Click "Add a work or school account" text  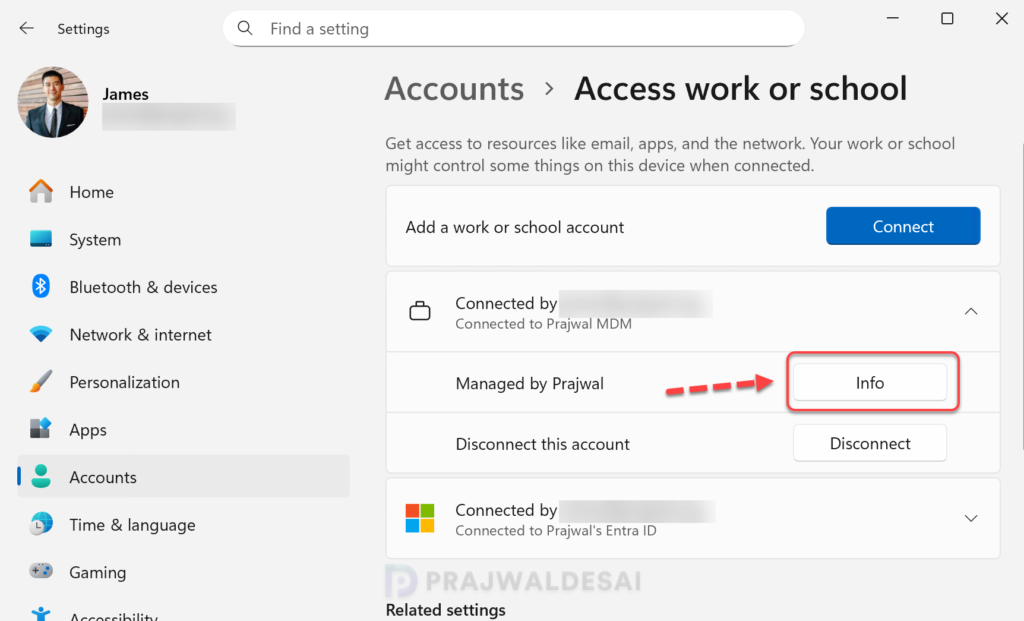point(515,227)
